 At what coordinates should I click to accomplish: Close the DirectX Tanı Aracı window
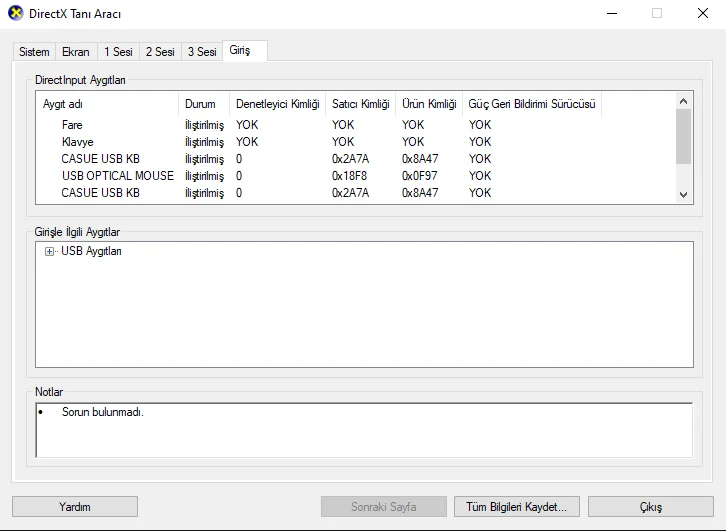pyautogui.click(x=702, y=13)
